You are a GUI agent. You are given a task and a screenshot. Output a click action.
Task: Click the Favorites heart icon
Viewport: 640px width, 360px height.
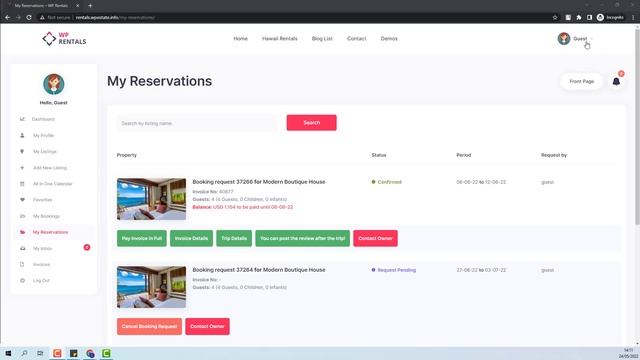pos(22,200)
